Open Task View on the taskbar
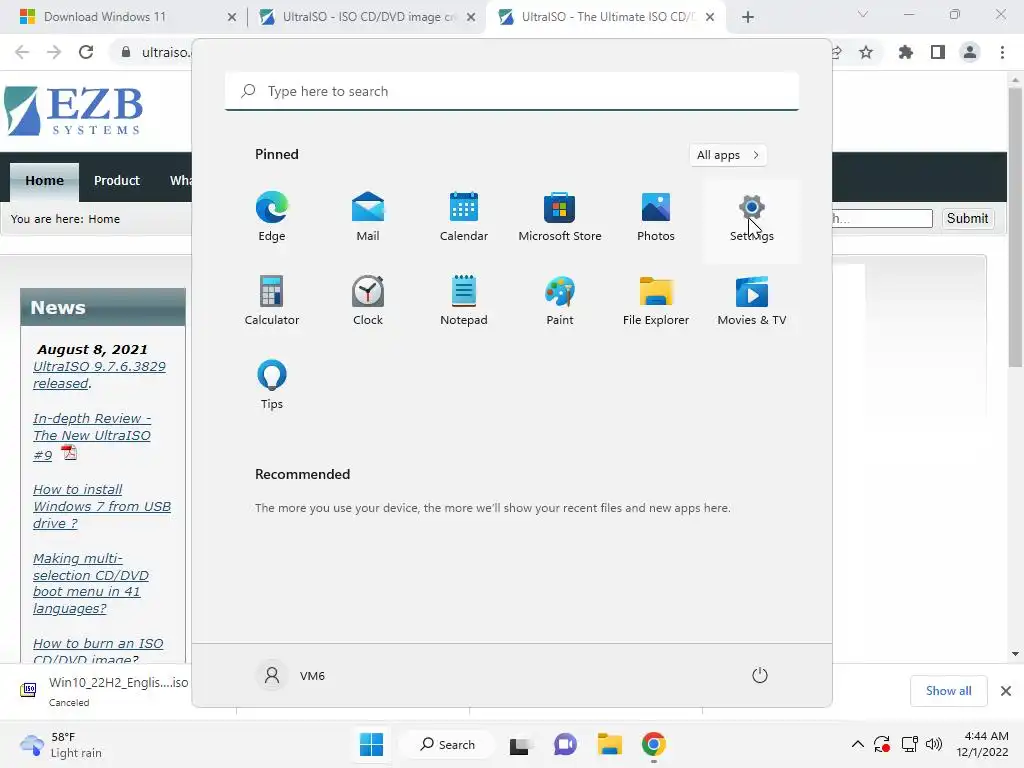Image resolution: width=1024 pixels, height=768 pixels. click(x=520, y=744)
